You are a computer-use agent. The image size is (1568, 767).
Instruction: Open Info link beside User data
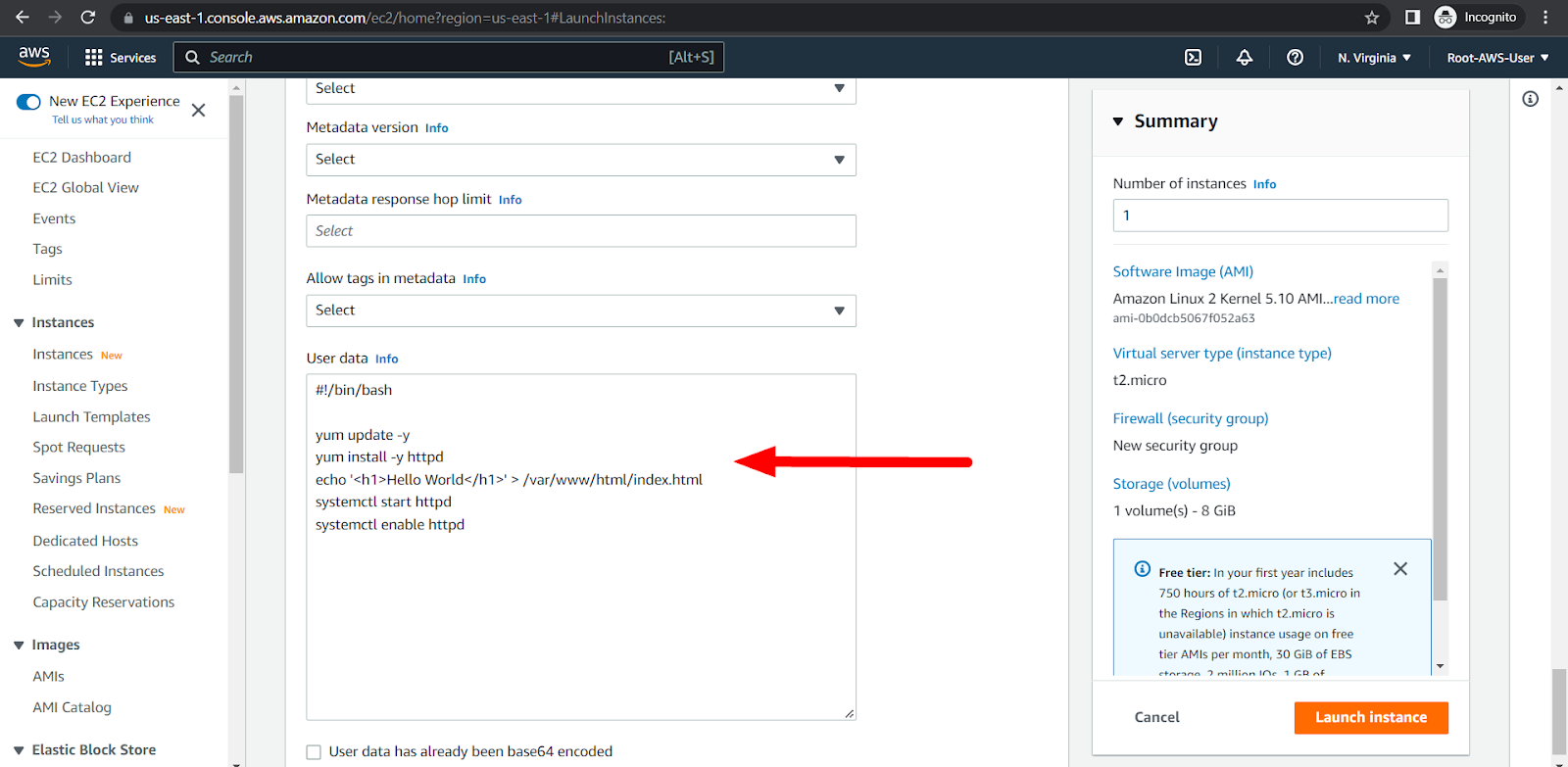coord(387,360)
